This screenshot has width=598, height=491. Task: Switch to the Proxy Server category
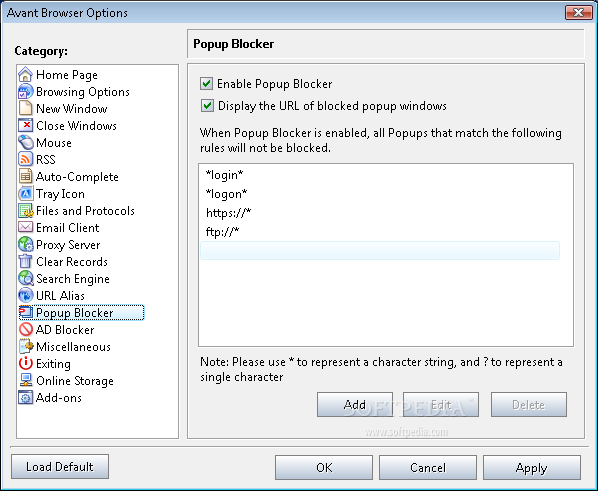click(68, 245)
